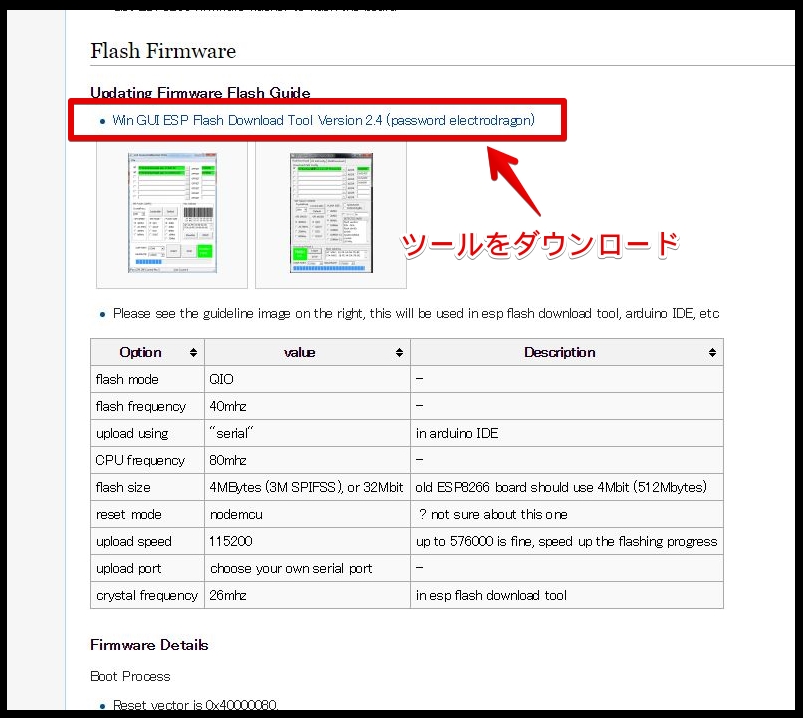Select the 'not sure about this one' cell
This screenshot has width=803, height=718.
point(567,515)
